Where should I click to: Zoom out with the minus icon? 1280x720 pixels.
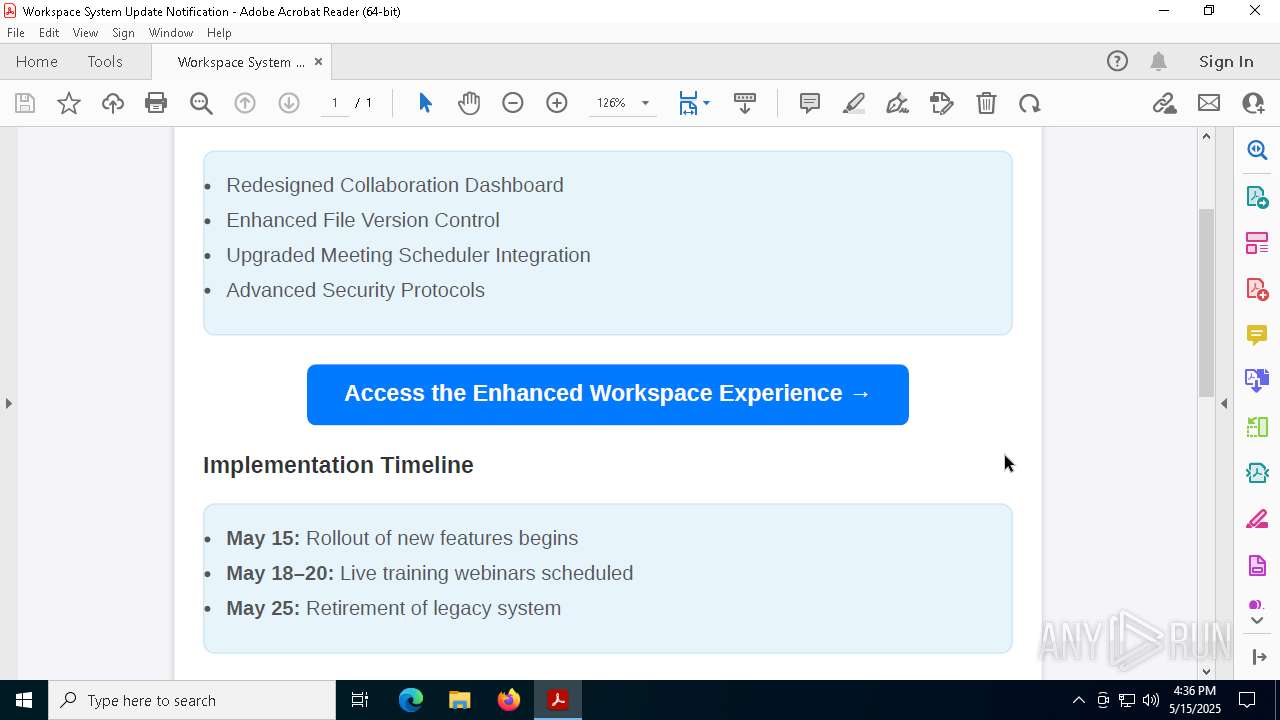513,103
